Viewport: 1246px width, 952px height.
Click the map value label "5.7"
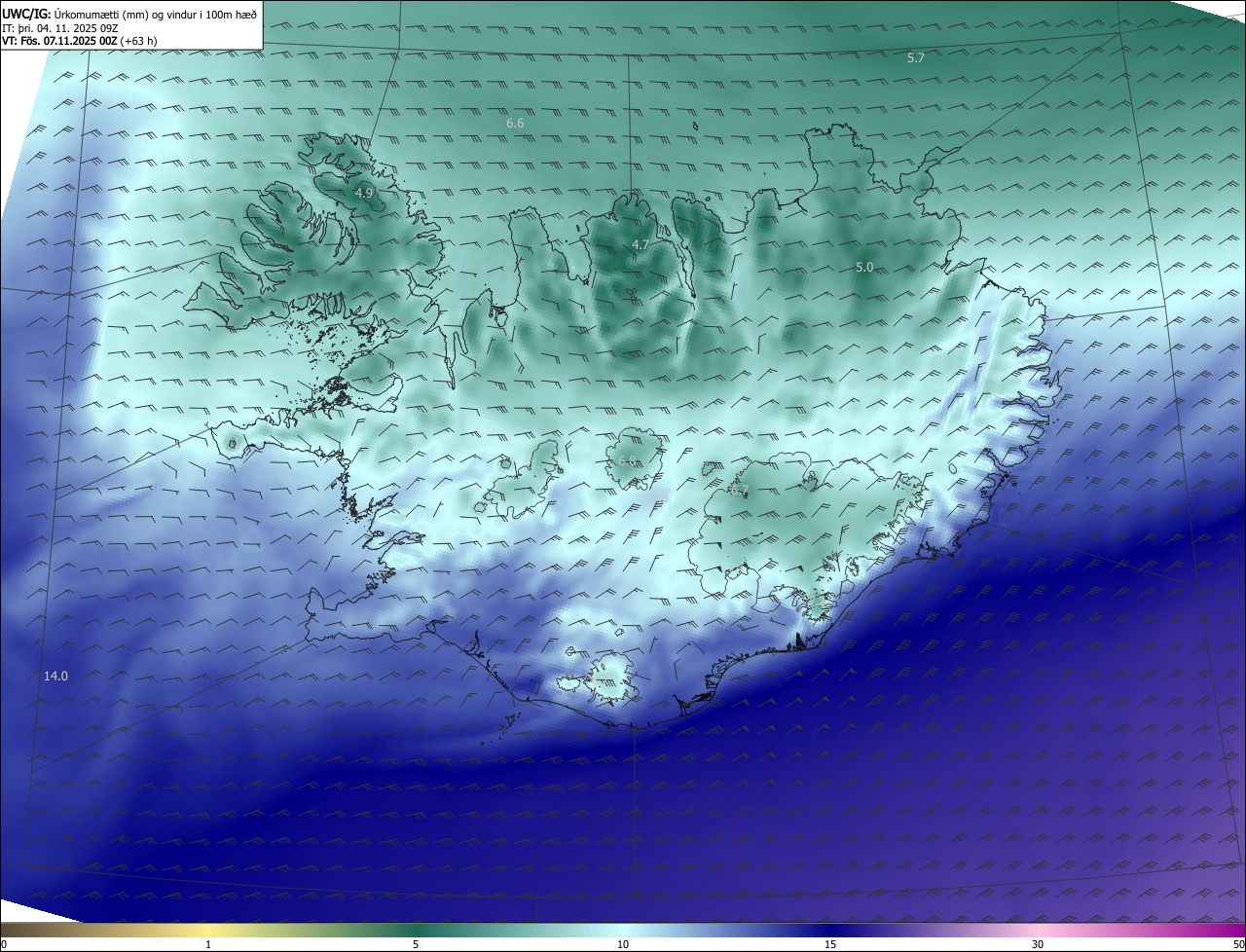pos(916,58)
